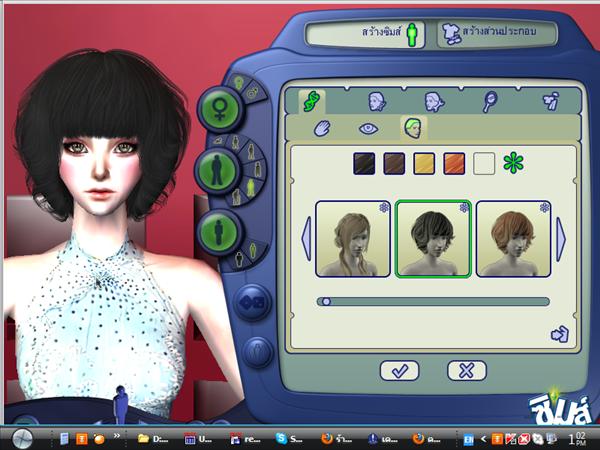Choose the elder age on age wheel
The image size is (600, 450).
[x=237, y=197]
